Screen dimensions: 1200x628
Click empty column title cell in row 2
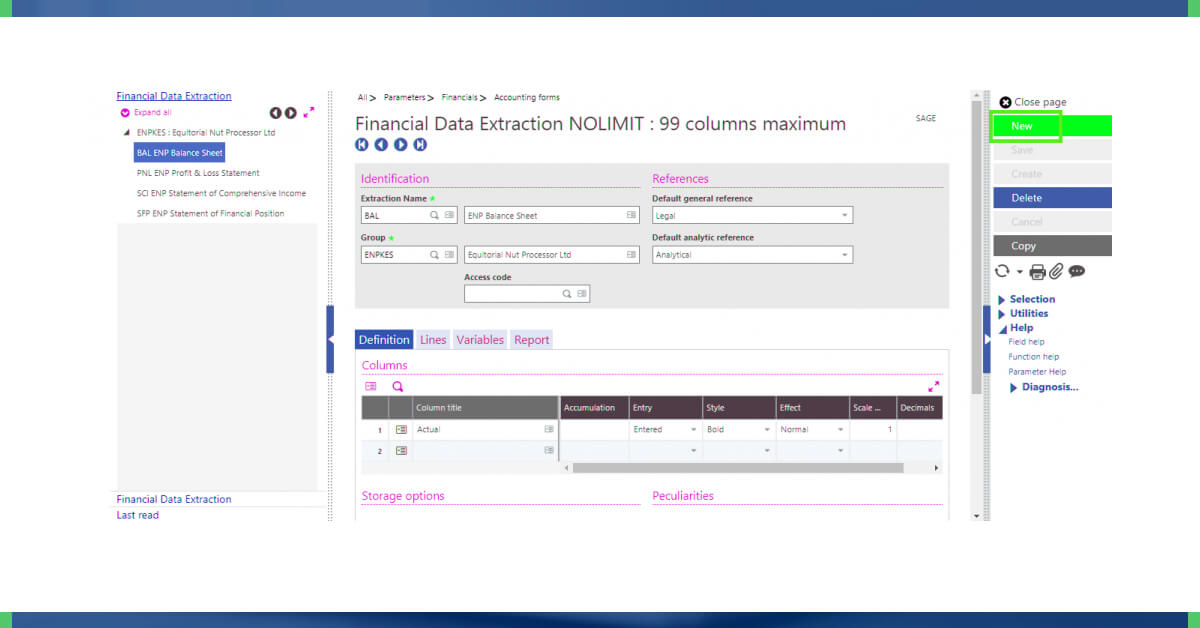pos(485,451)
